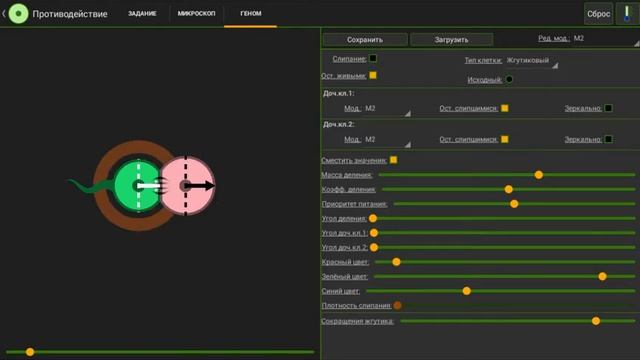Switch to the Микроскоп tab

pyautogui.click(x=196, y=13)
